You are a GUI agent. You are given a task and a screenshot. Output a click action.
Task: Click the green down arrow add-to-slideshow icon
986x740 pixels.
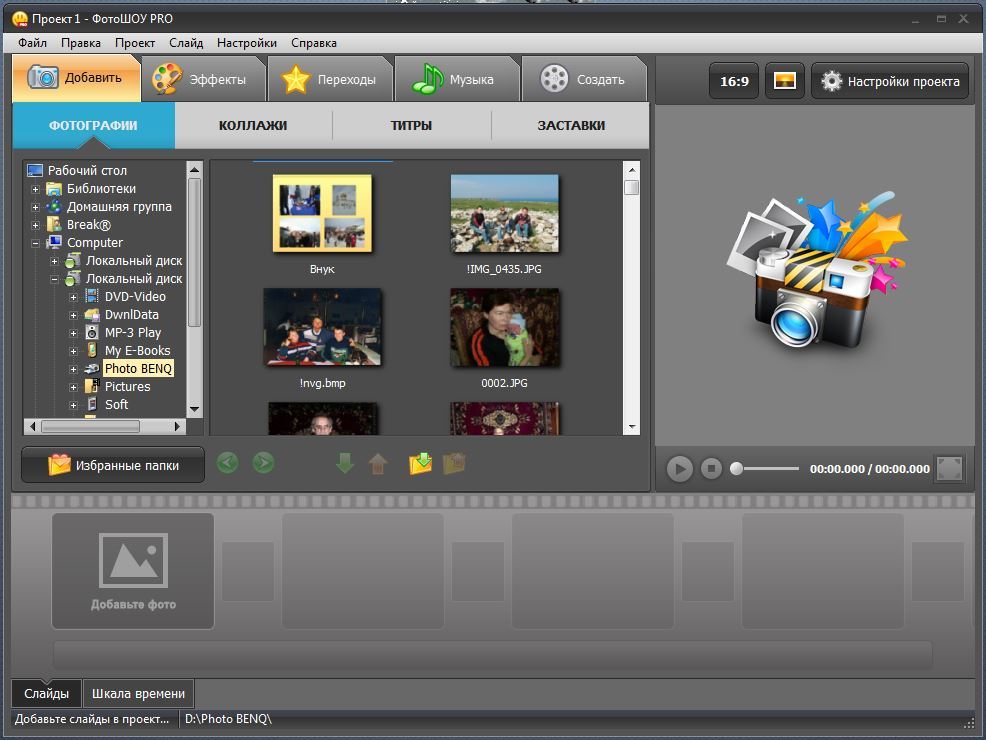click(345, 464)
